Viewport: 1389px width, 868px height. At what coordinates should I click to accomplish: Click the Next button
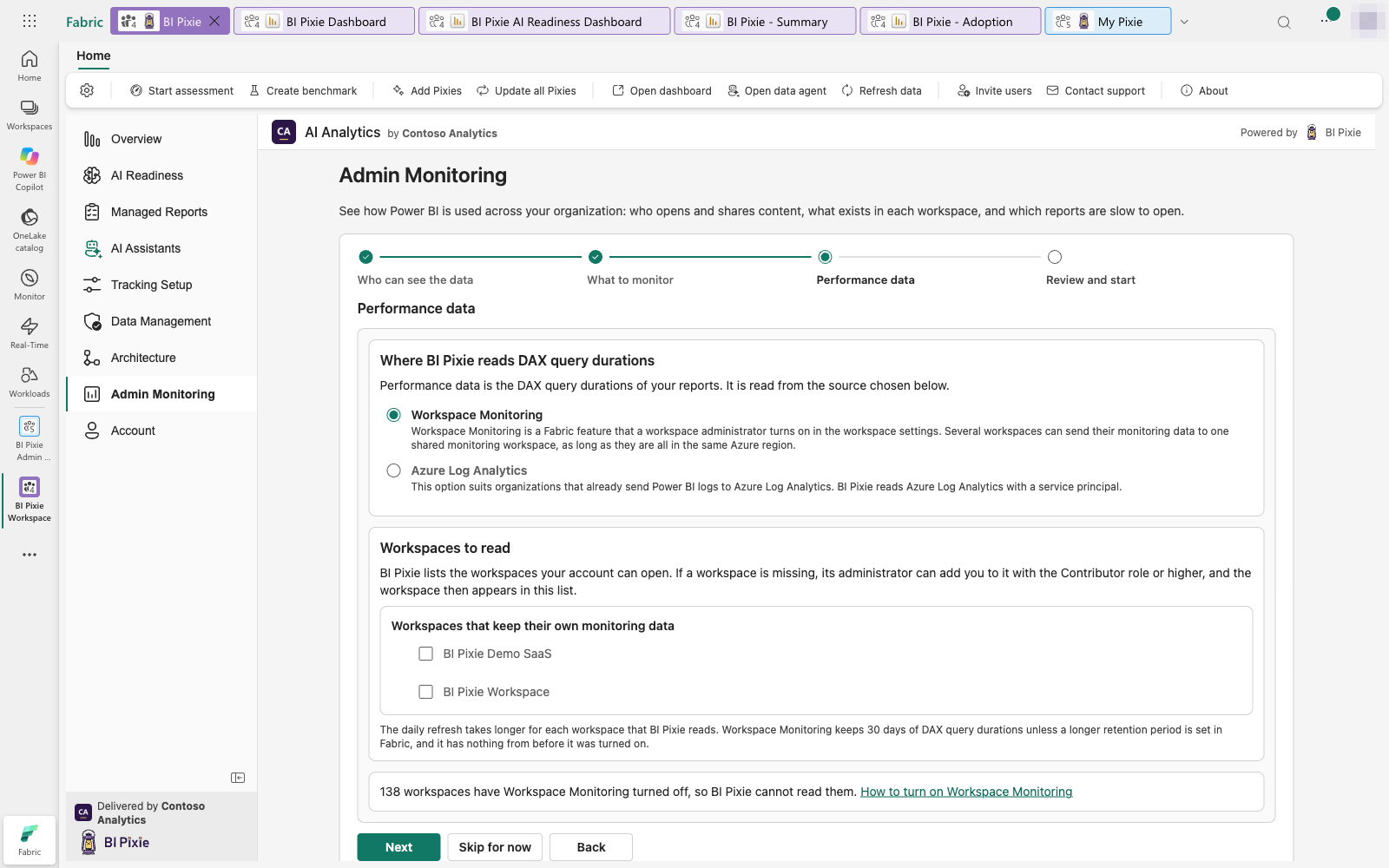click(x=398, y=847)
